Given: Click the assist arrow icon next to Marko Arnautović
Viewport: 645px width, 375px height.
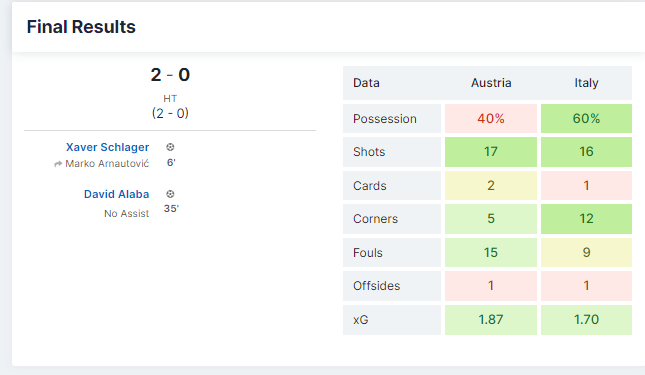Looking at the screenshot, I should tap(58, 164).
